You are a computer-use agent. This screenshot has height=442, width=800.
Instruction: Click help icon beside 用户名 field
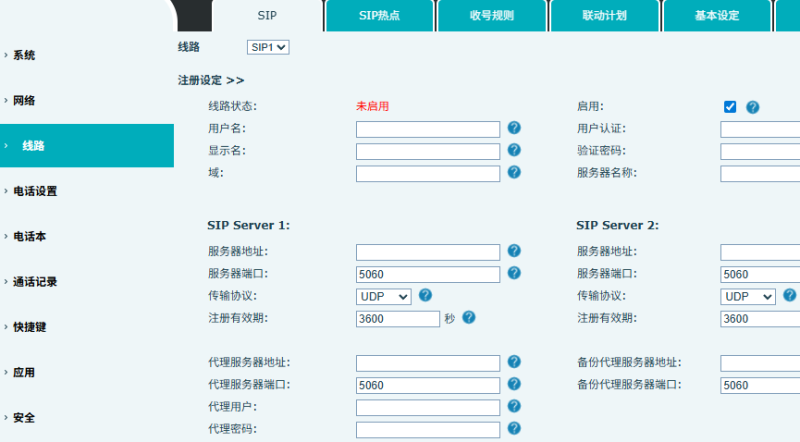[x=514, y=128]
